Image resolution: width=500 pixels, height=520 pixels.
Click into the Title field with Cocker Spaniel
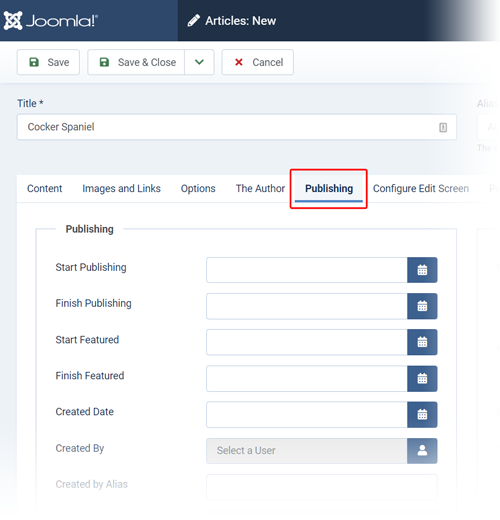click(x=237, y=127)
